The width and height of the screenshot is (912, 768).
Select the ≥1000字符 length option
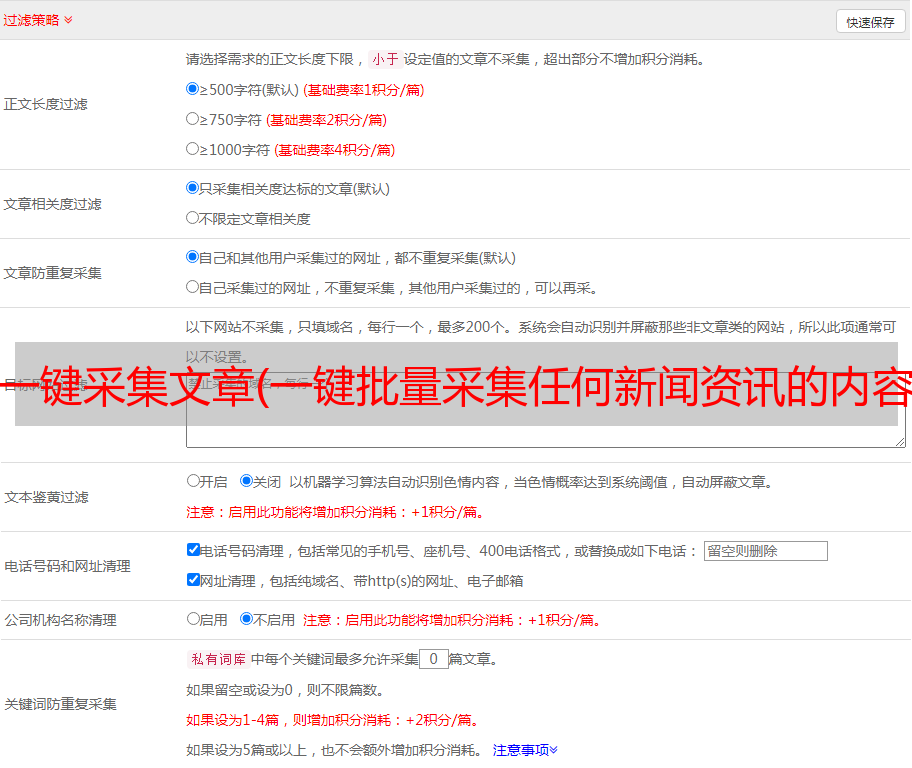pos(193,149)
